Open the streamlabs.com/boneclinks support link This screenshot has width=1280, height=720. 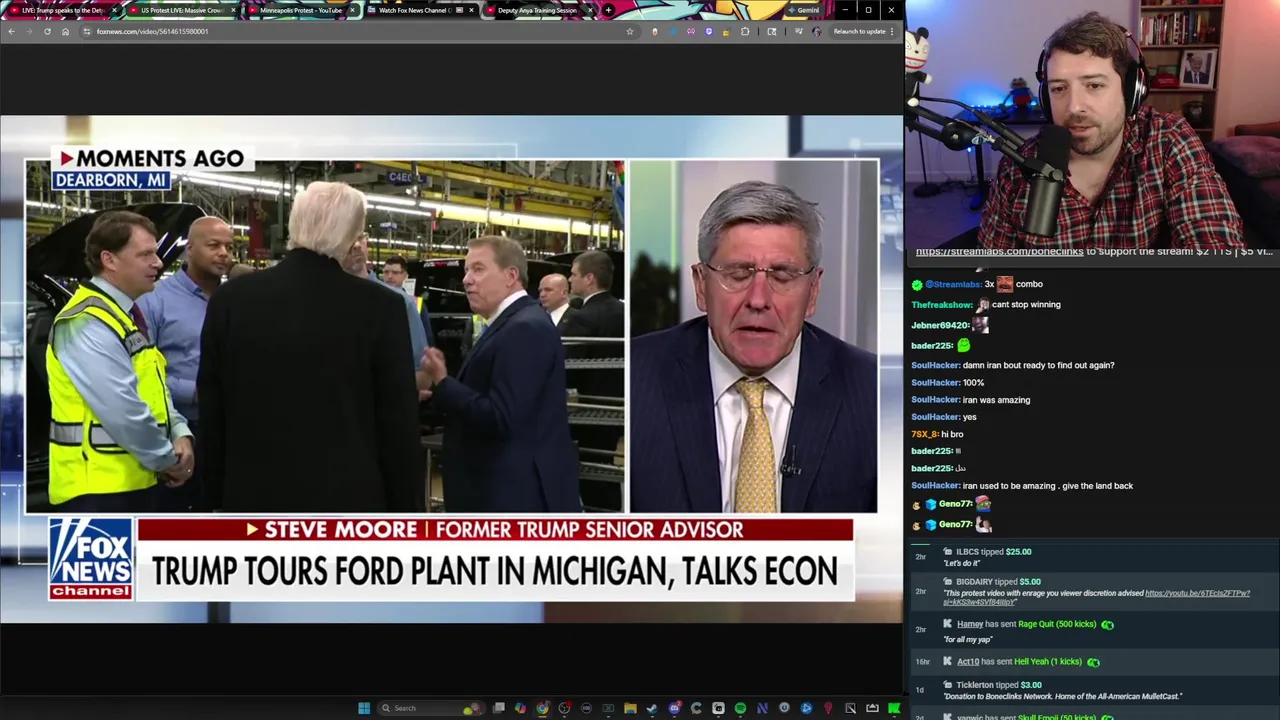[999, 252]
